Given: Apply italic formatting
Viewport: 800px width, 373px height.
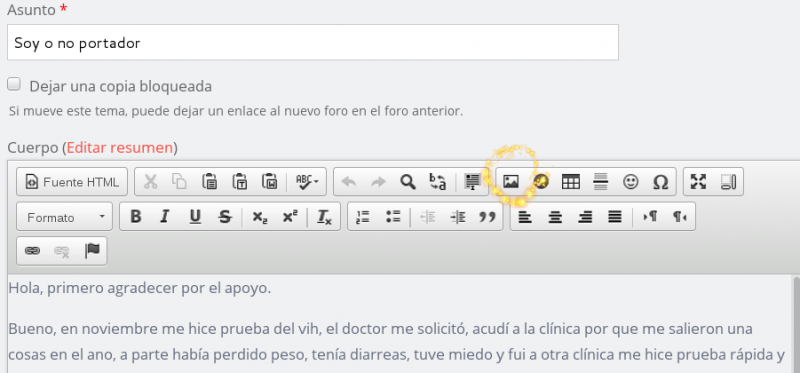Looking at the screenshot, I should [x=164, y=217].
